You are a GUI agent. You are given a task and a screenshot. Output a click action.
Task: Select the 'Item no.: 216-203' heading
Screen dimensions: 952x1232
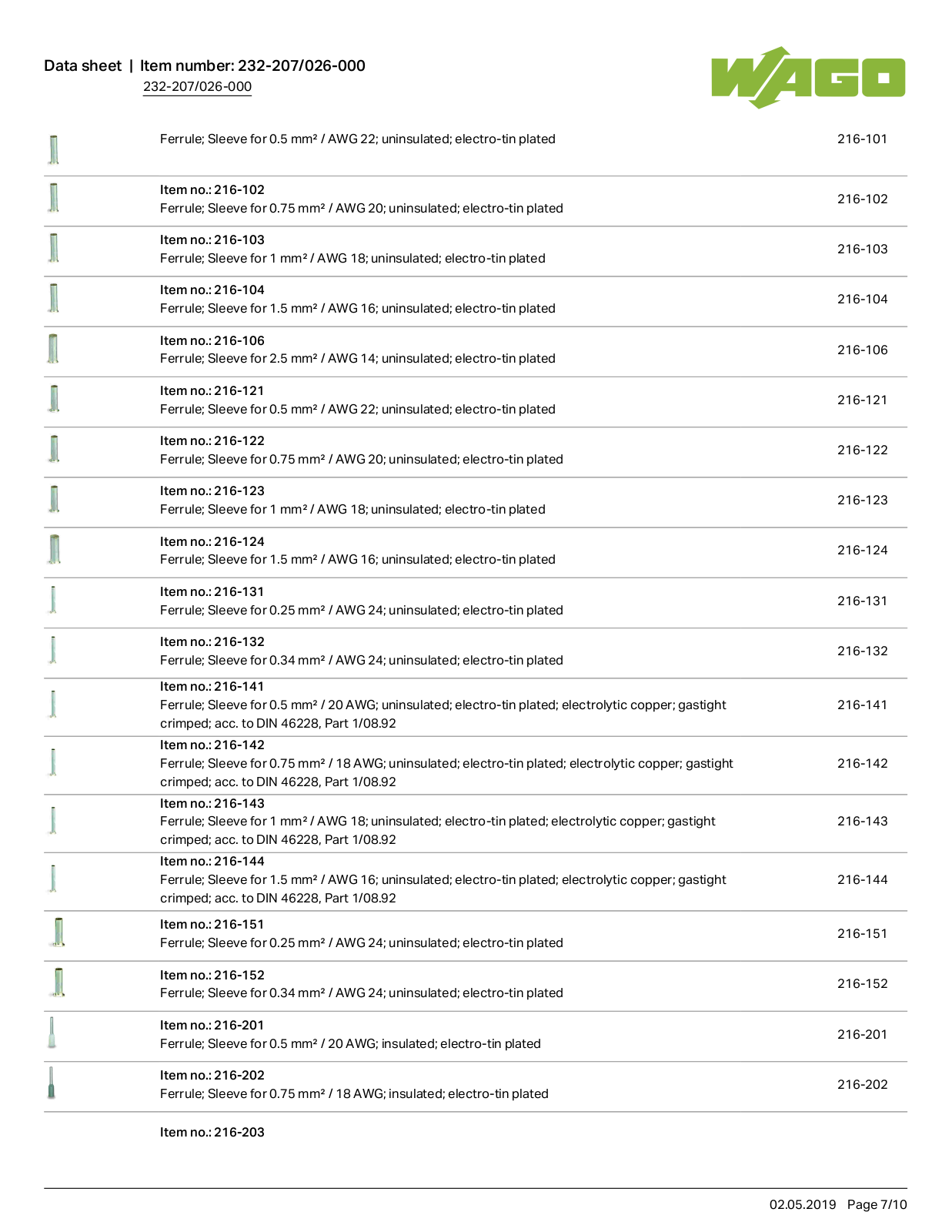click(212, 1132)
